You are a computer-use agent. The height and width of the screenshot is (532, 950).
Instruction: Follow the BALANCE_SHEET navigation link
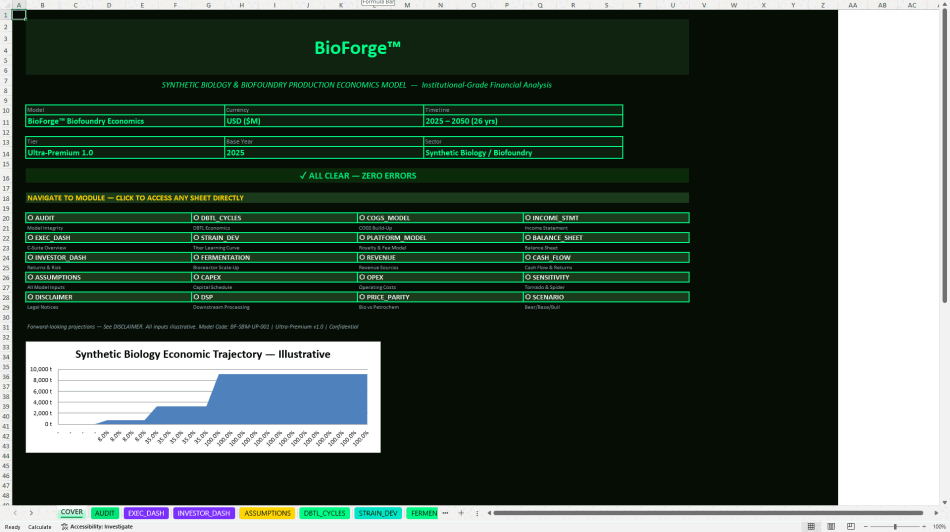[606, 238]
